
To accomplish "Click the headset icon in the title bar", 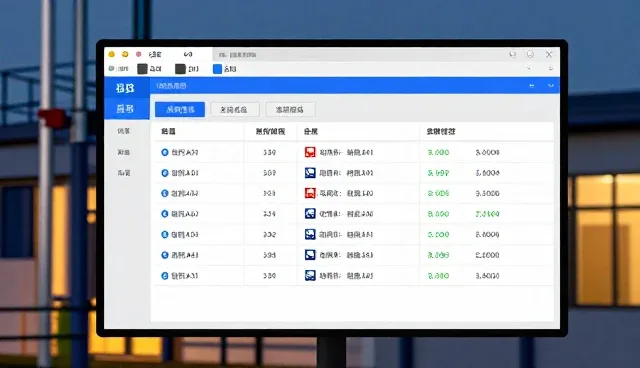I will point(513,54).
